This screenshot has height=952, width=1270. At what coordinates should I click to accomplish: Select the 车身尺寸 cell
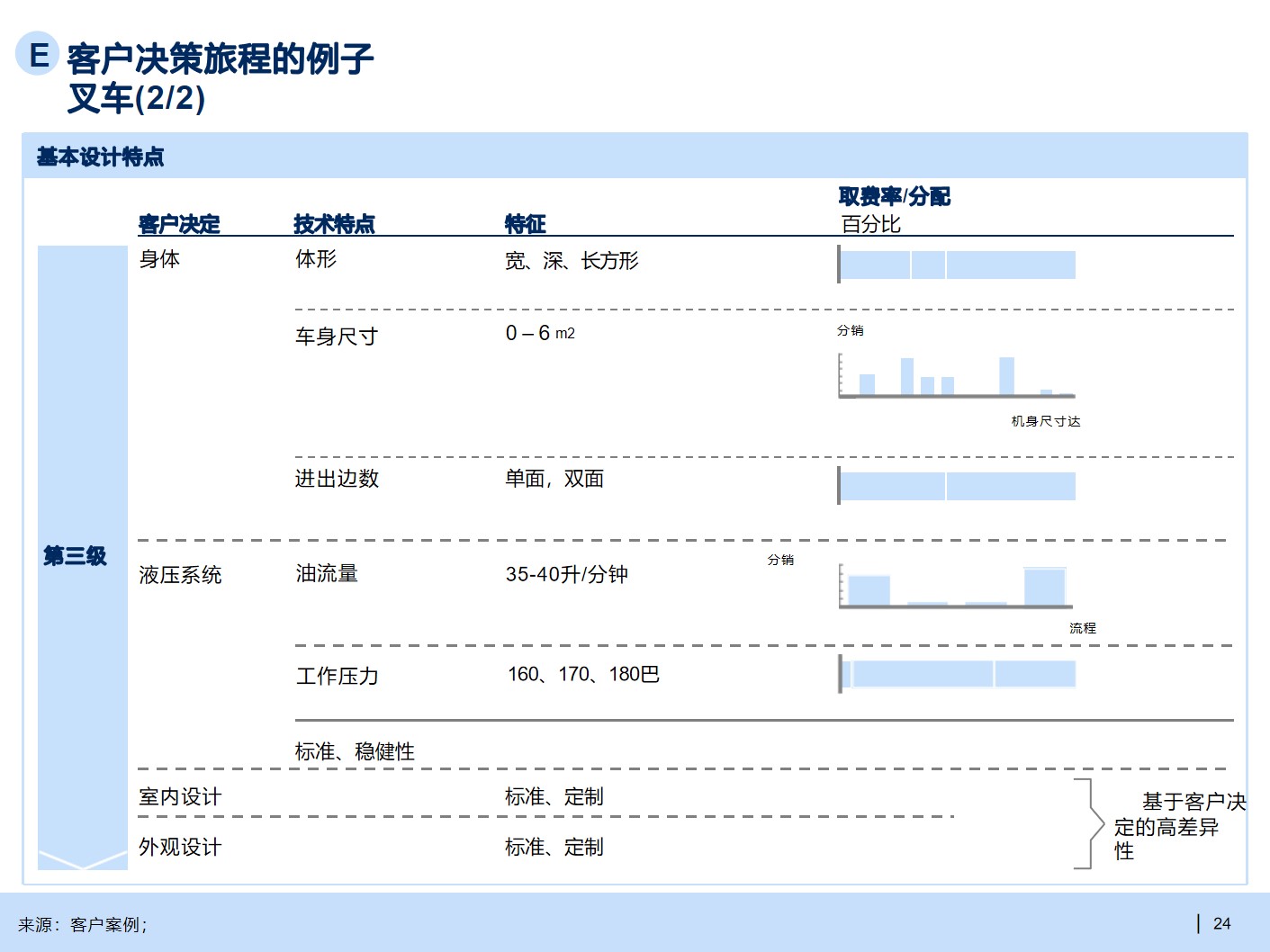pos(337,337)
